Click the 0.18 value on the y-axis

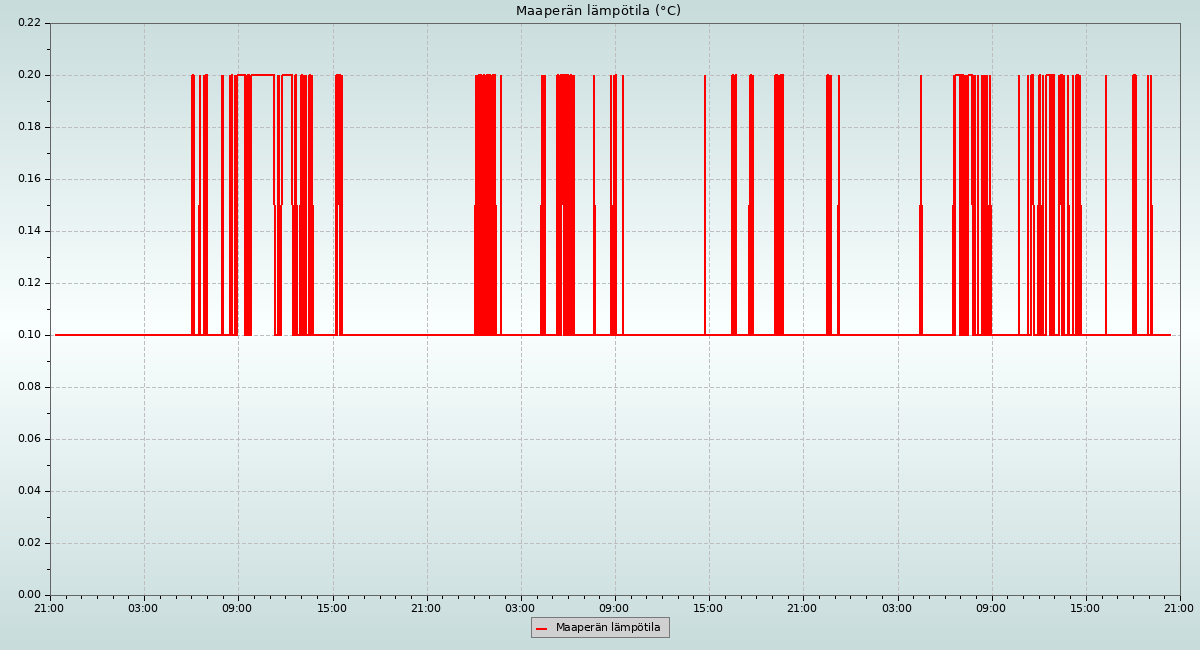coord(29,127)
